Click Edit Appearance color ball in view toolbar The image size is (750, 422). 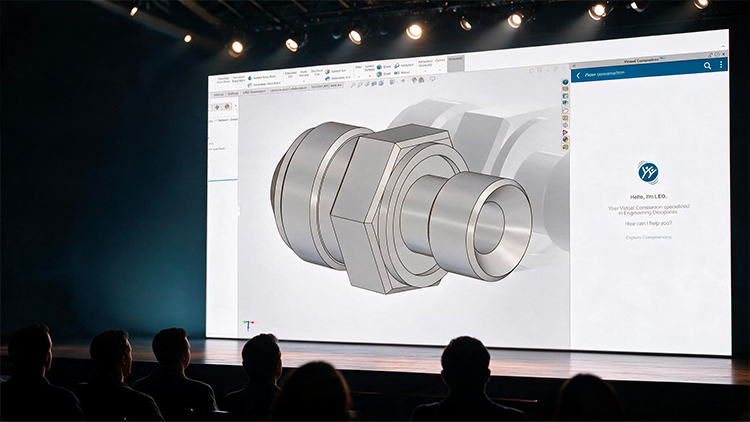(414, 80)
